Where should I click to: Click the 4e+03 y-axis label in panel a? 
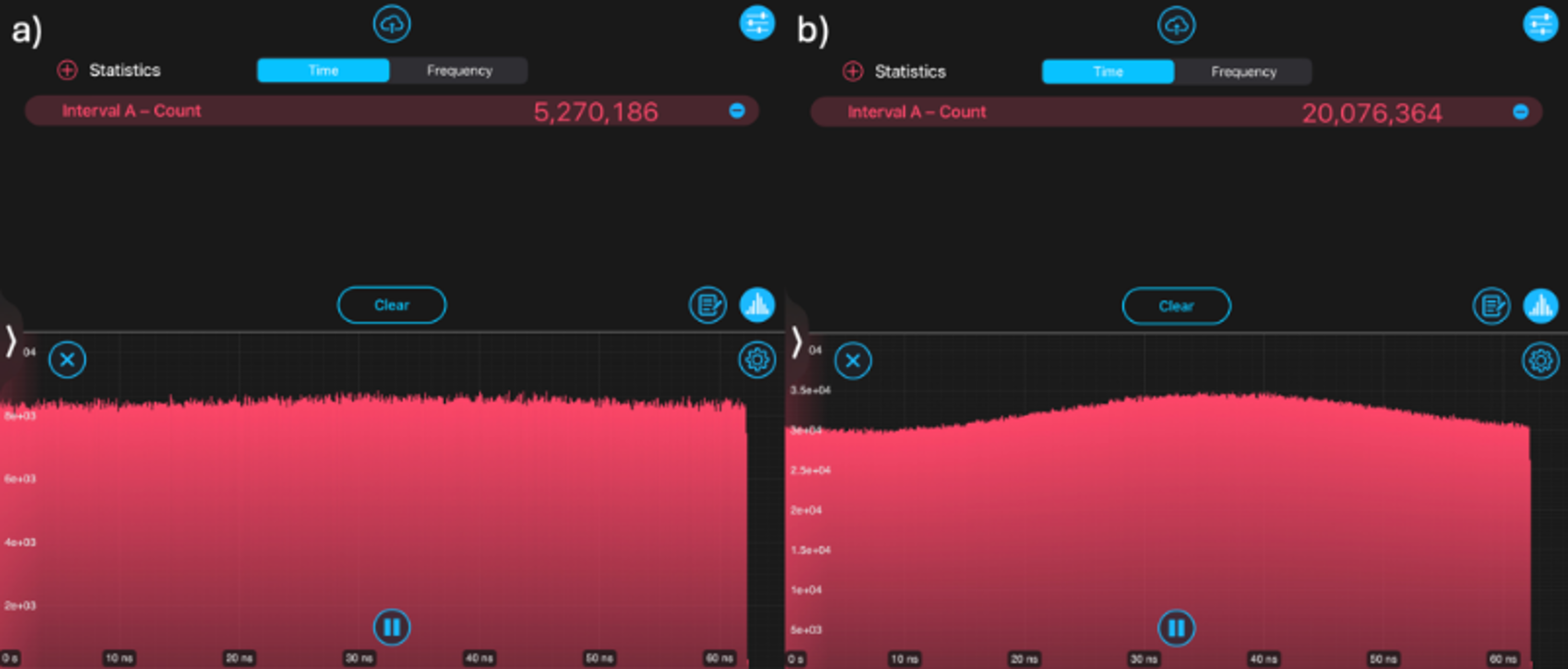coord(20,543)
